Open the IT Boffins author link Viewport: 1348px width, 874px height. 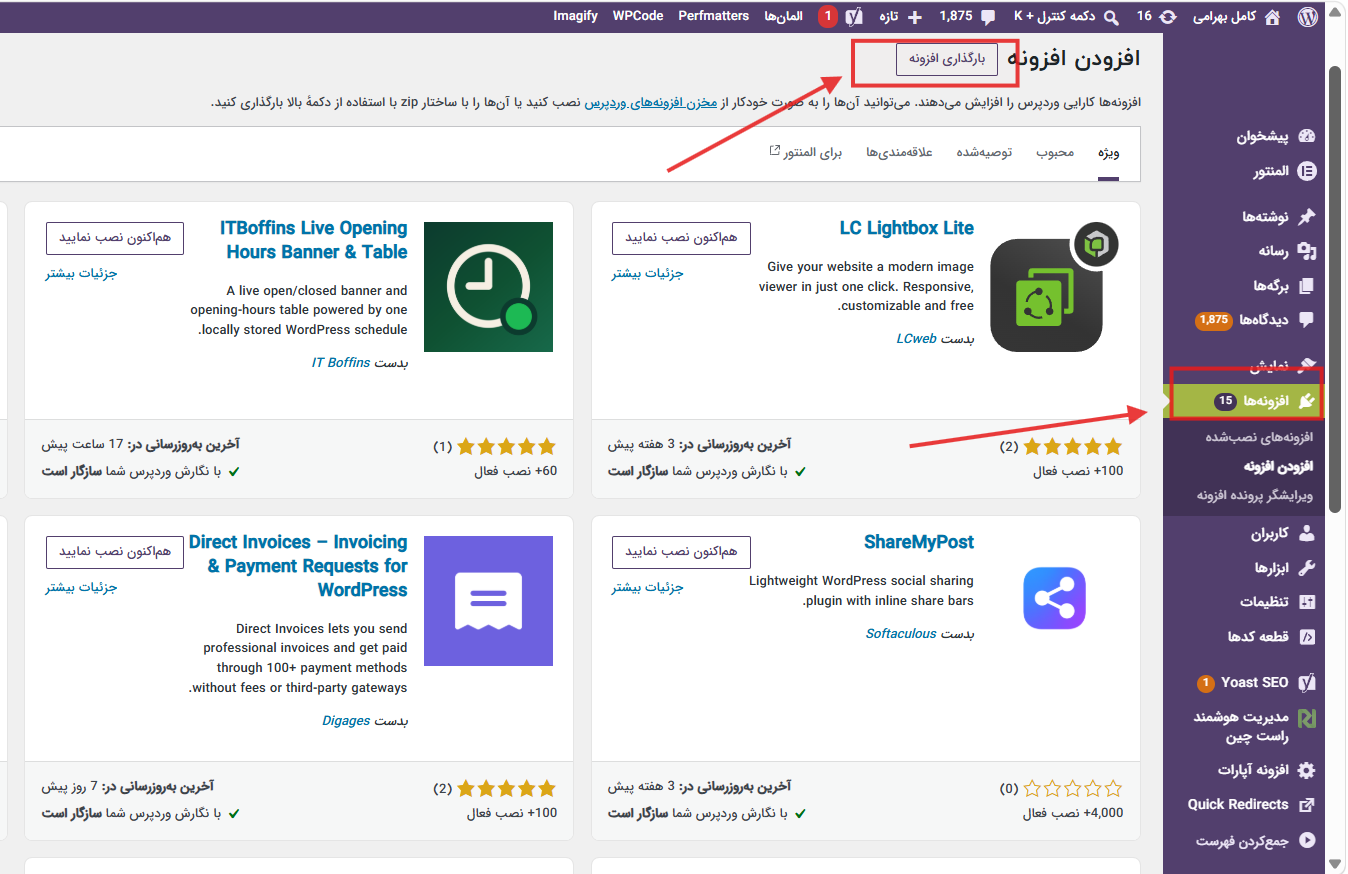pos(341,363)
